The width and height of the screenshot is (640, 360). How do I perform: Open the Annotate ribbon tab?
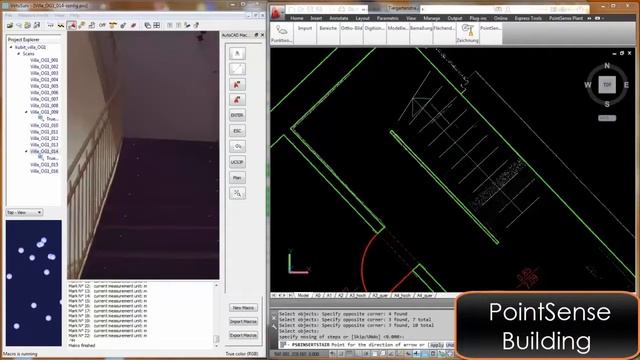click(339, 18)
